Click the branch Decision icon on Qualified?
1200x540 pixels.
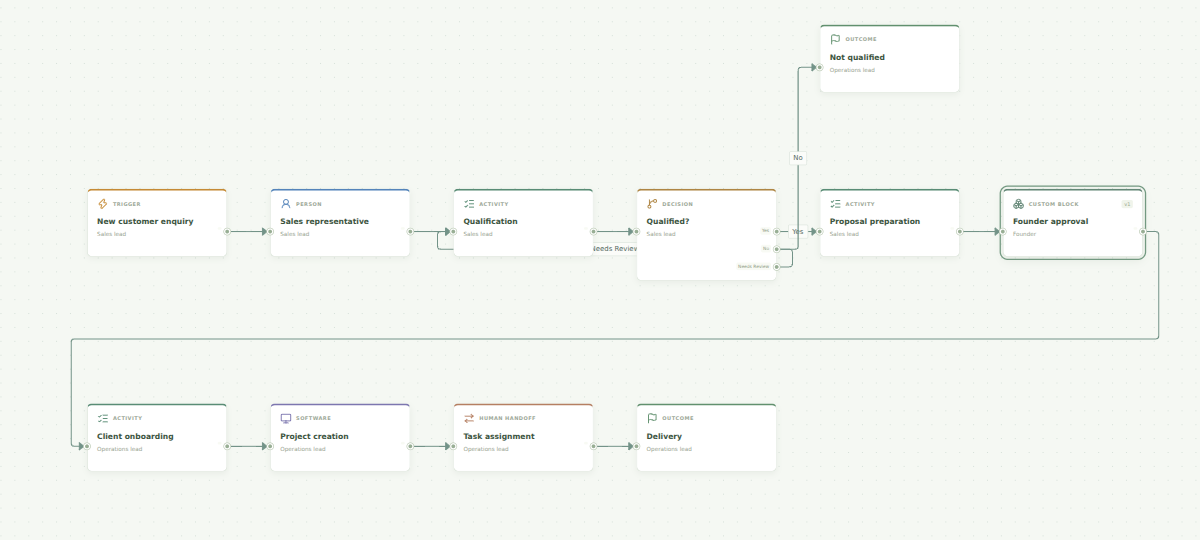tap(652, 204)
